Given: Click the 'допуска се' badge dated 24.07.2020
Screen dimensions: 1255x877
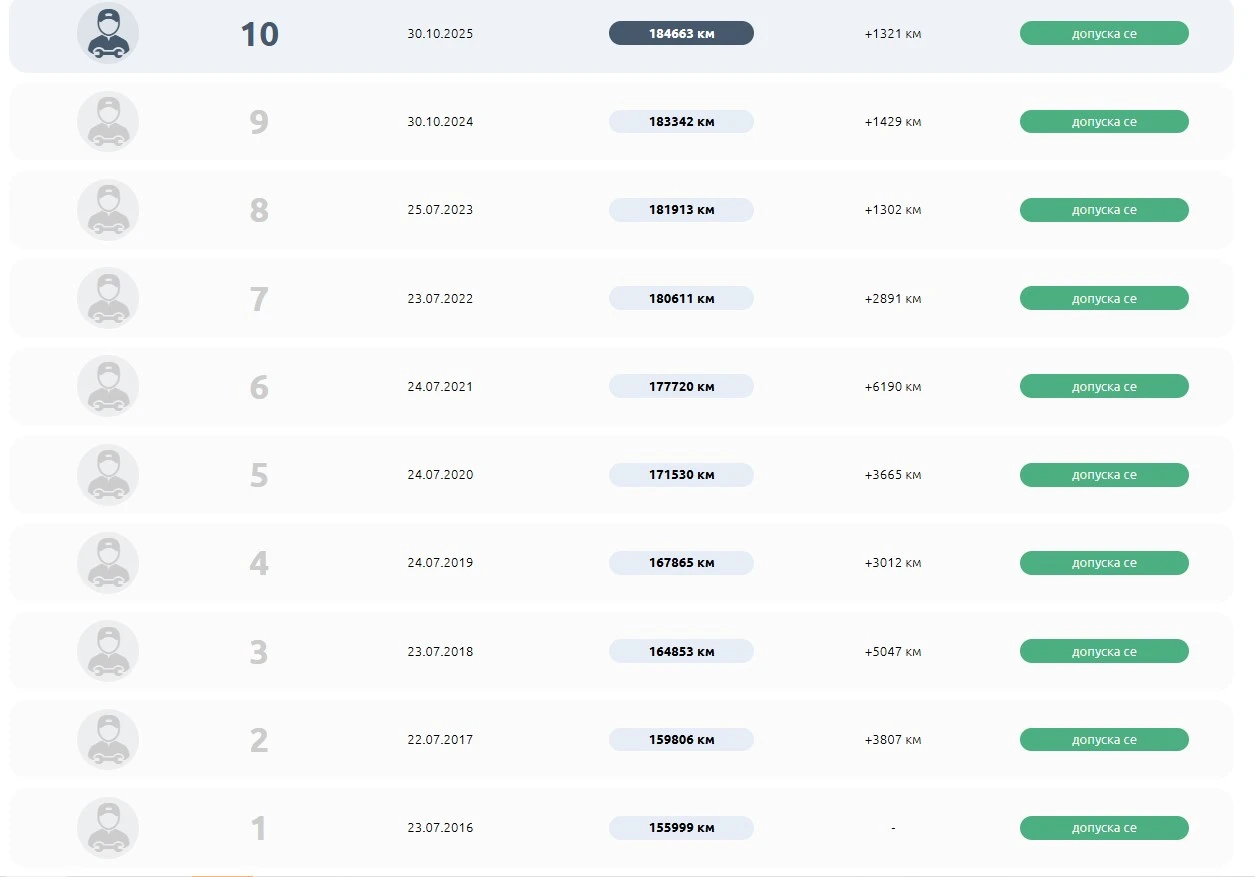Looking at the screenshot, I should point(1104,475).
